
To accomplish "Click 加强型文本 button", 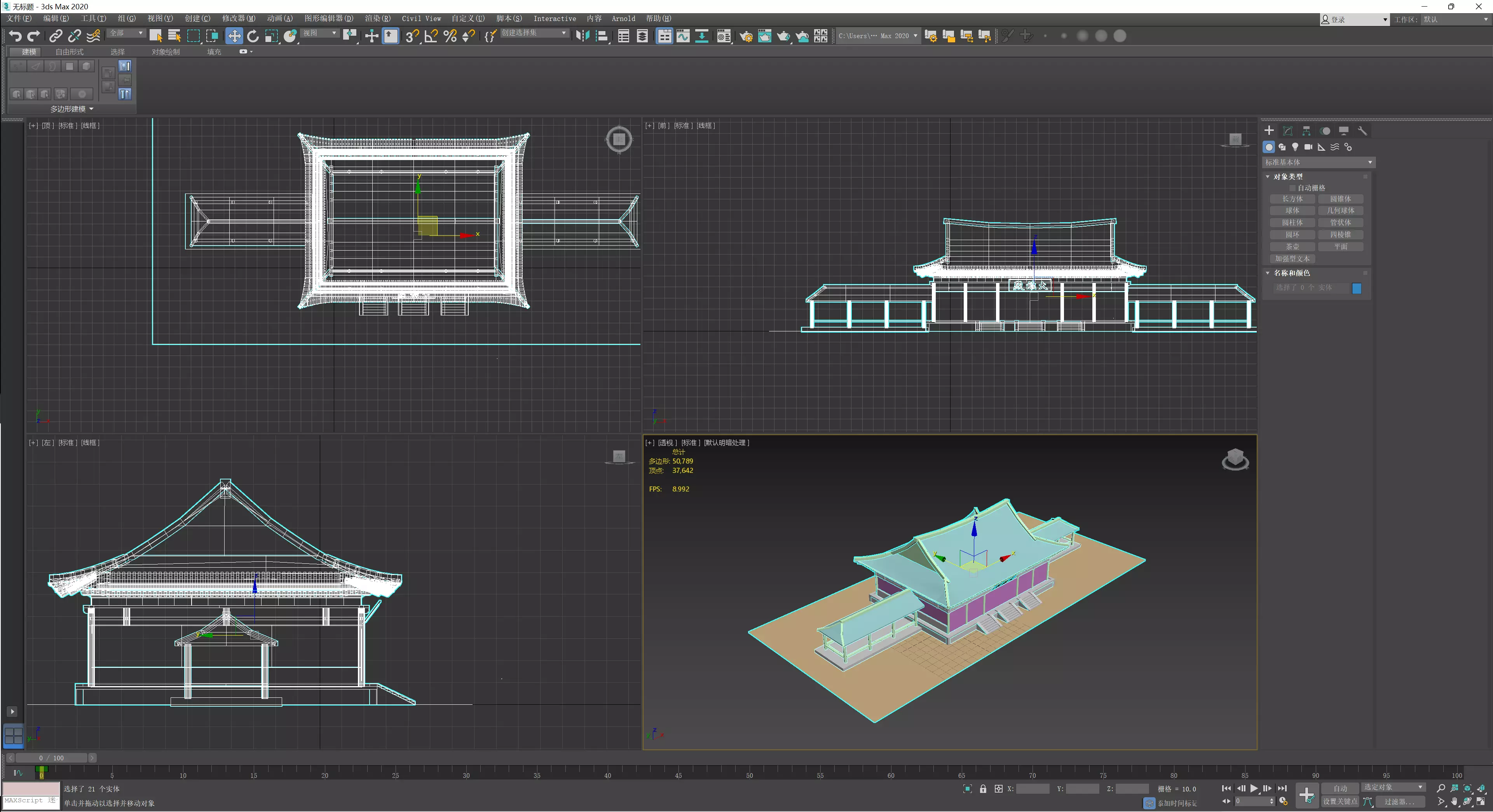I will pos(1292,259).
